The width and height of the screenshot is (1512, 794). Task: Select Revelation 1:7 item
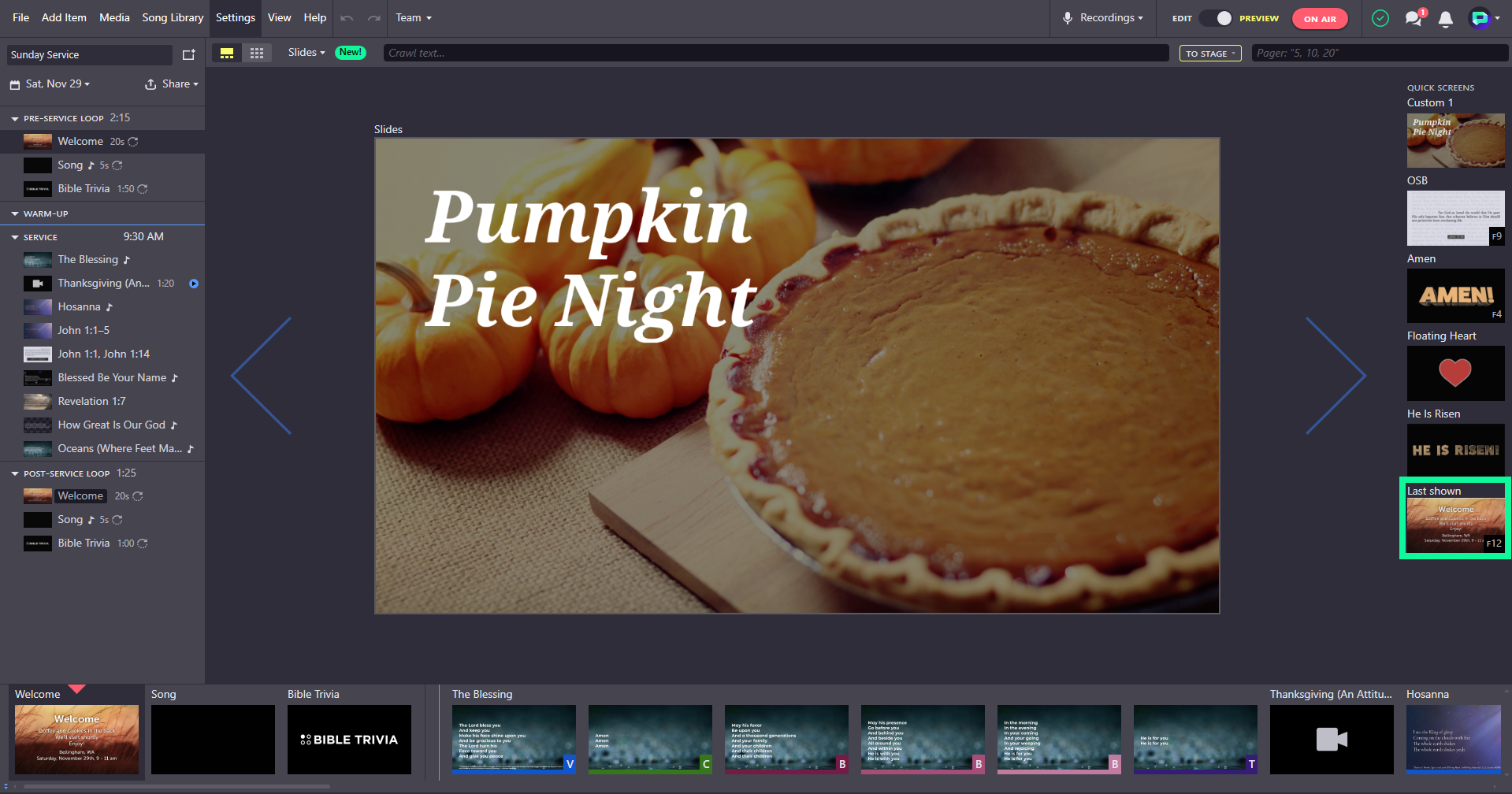click(102, 402)
